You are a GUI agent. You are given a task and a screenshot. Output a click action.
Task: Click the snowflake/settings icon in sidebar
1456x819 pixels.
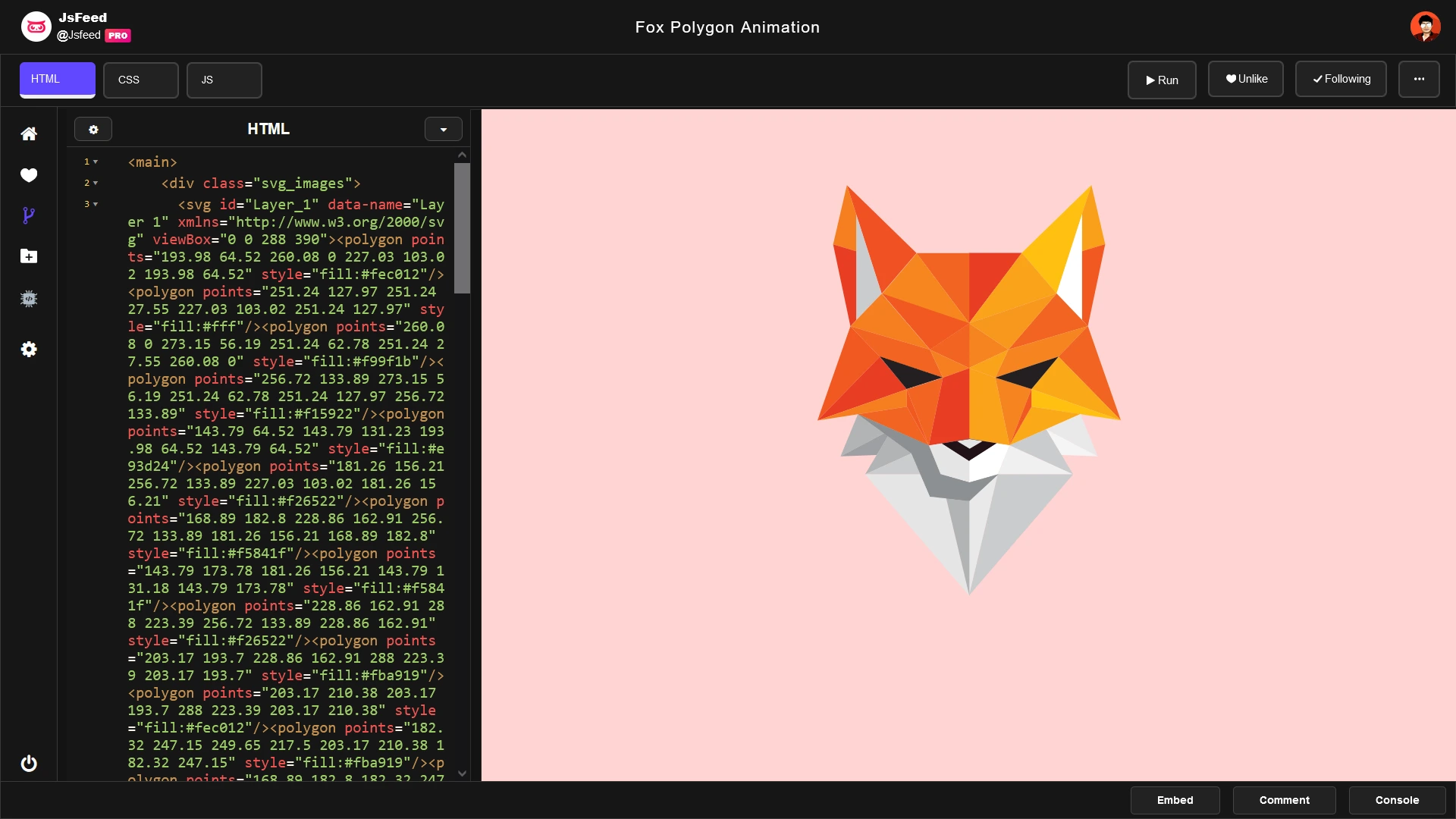28,299
